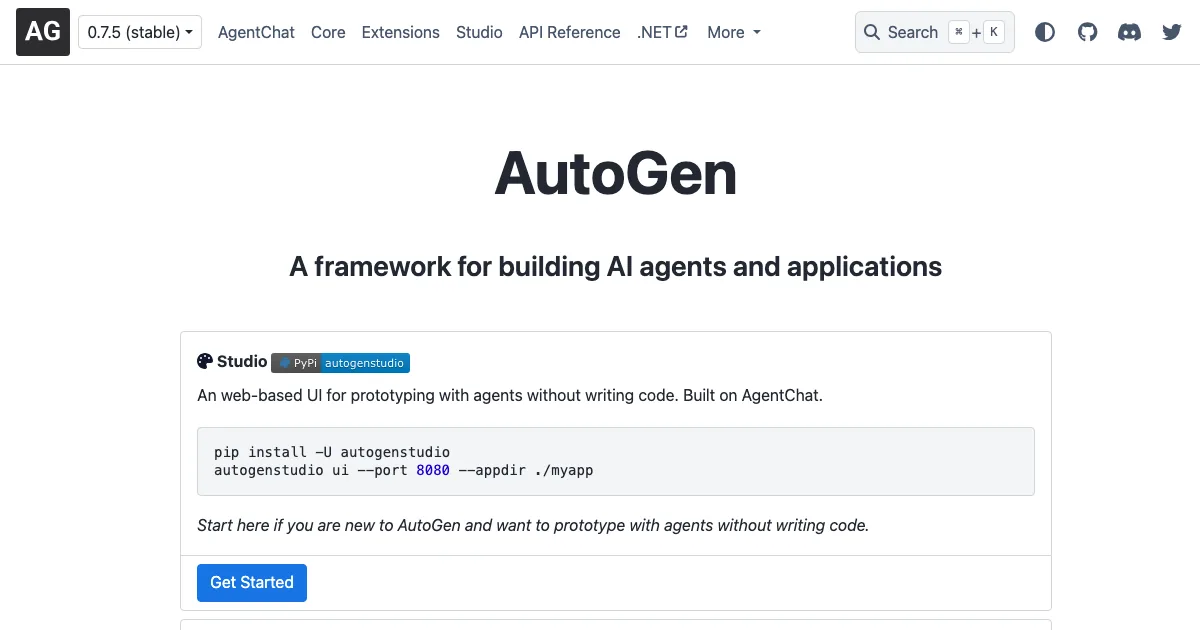Image resolution: width=1200 pixels, height=630 pixels.
Task: Click the PyPi autogenstudio badge
Action: click(x=340, y=363)
